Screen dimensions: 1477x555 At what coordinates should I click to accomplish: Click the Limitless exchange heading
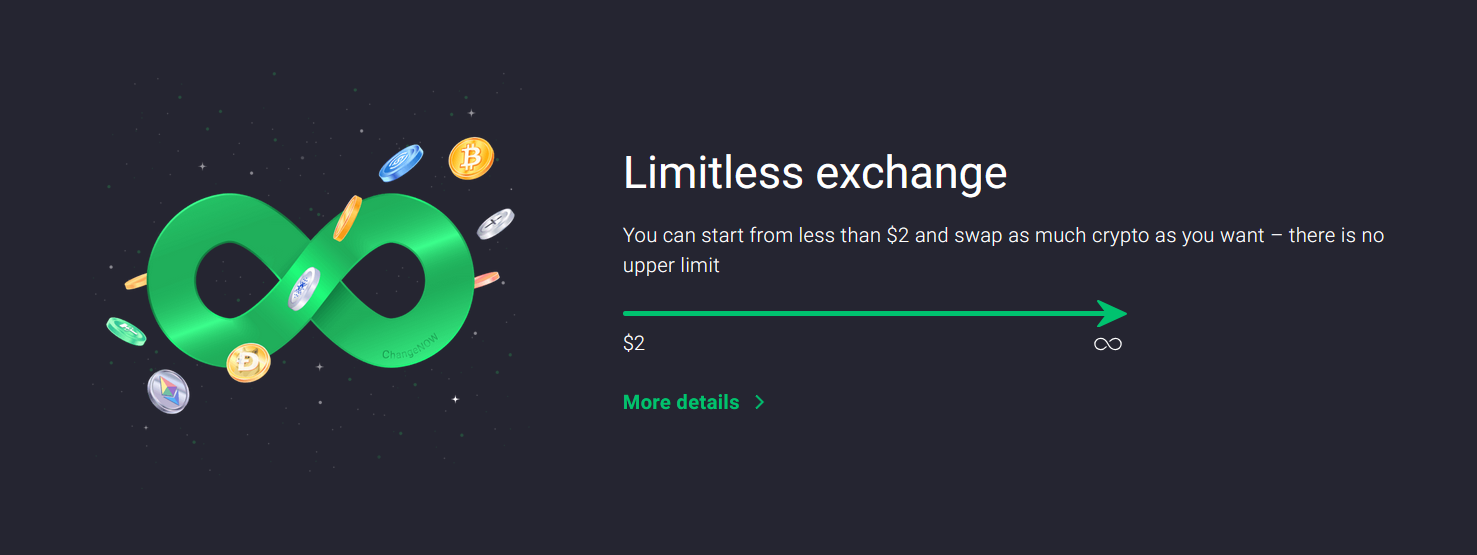tap(814, 172)
